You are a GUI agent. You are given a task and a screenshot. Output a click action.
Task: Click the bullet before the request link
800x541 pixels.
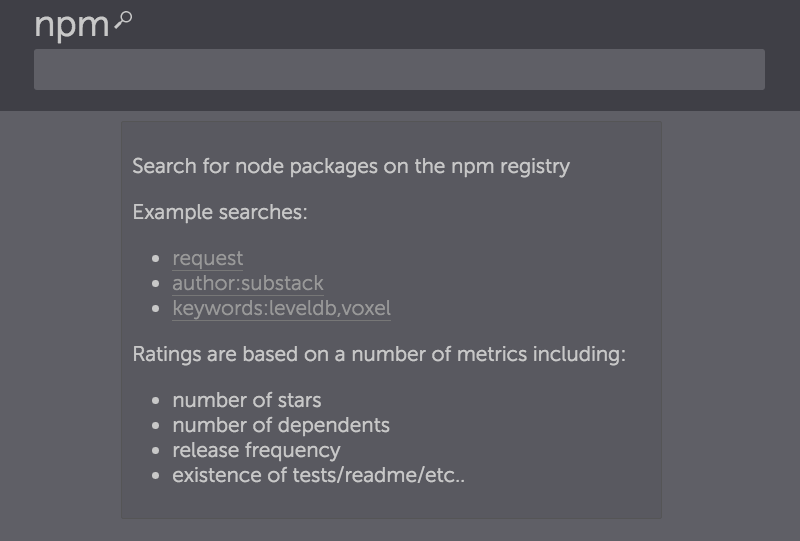tap(155, 259)
